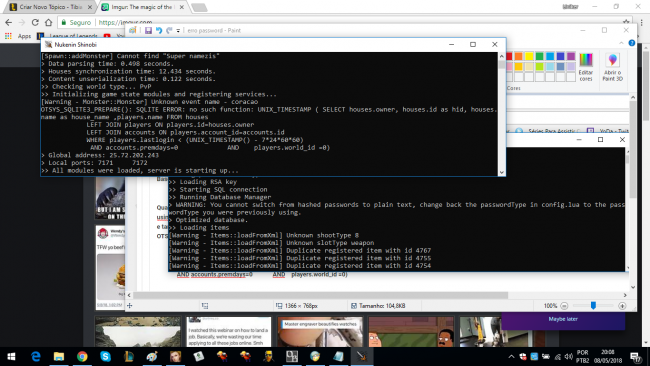Image resolution: width=650 pixels, height=366 pixels.
Task: Reload the Imgur page in Chrome
Action: tap(35, 22)
